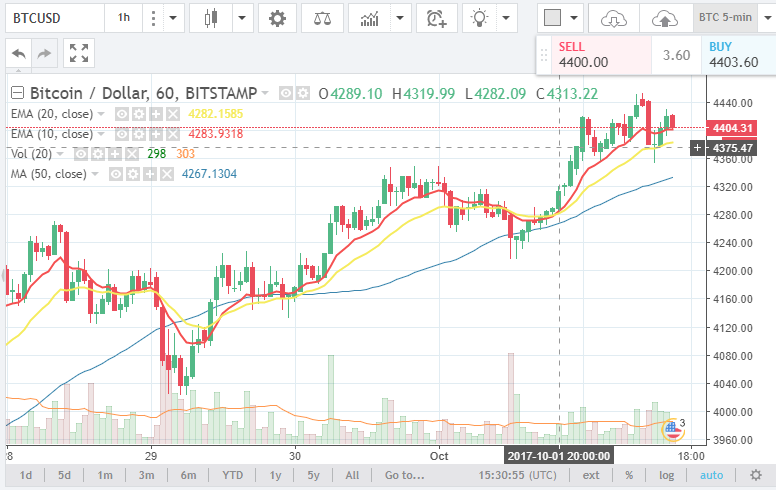Click the Go to... date button
Image resolution: width=776 pixels, height=490 pixels.
pos(405,475)
